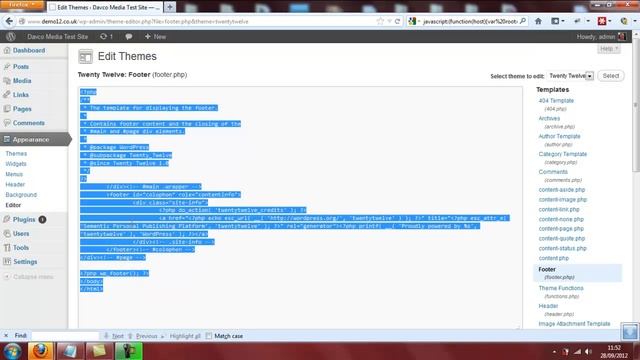
Task: Open the Pages menu in sidebar
Action: click(22, 109)
